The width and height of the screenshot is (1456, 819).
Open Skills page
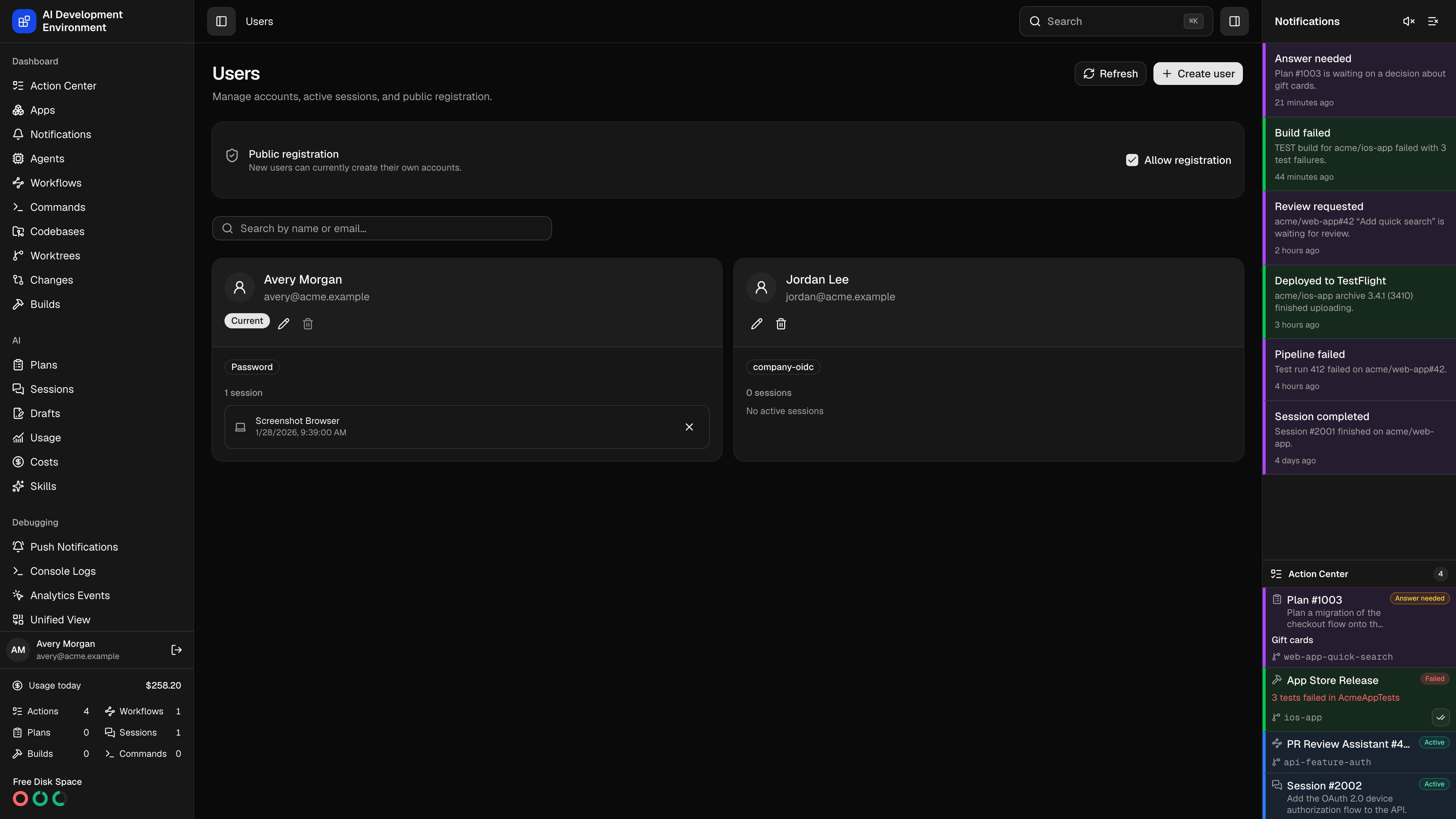pyautogui.click(x=97, y=486)
